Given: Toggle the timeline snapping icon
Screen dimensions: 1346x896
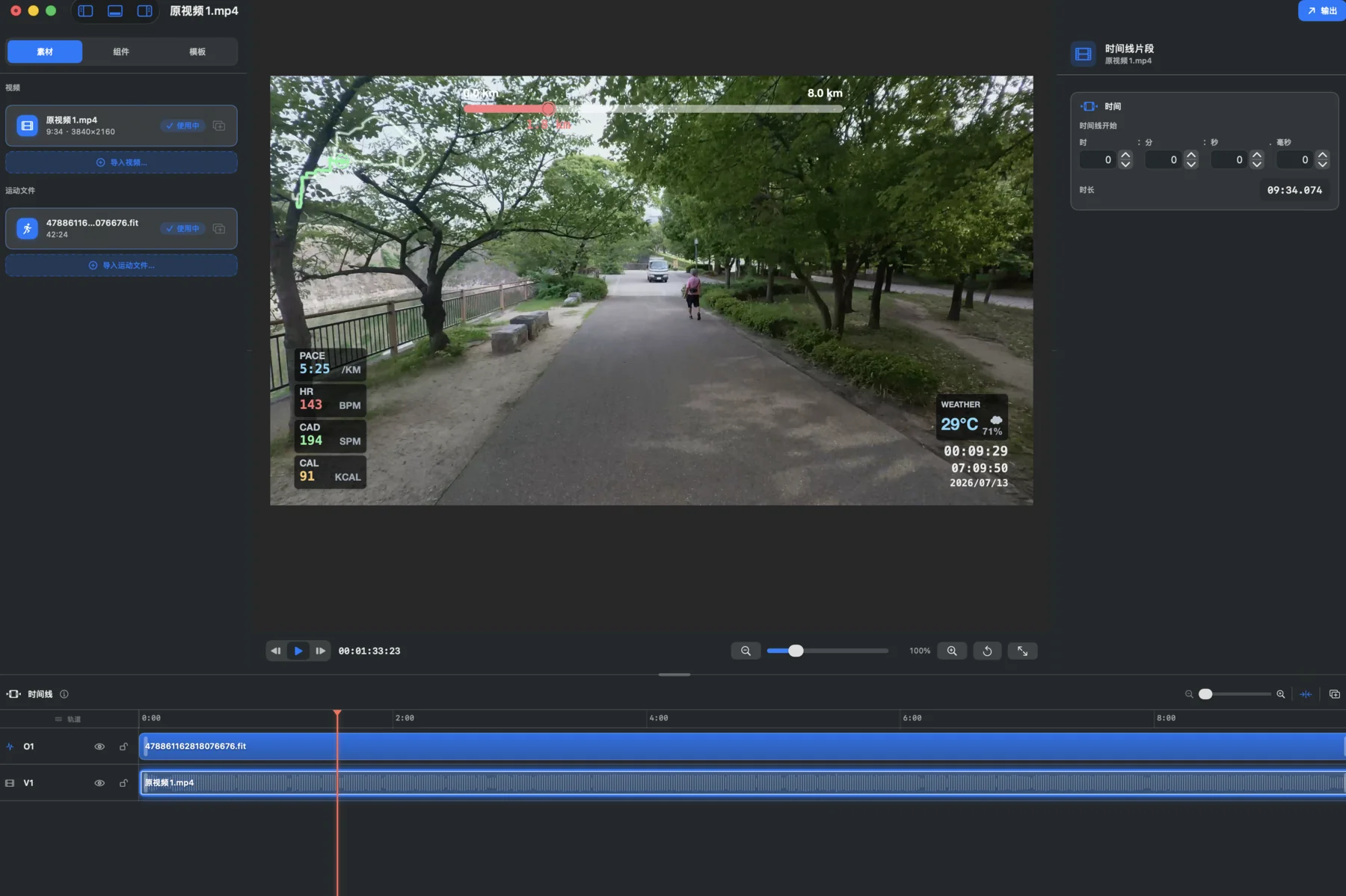Looking at the screenshot, I should tap(1306, 694).
